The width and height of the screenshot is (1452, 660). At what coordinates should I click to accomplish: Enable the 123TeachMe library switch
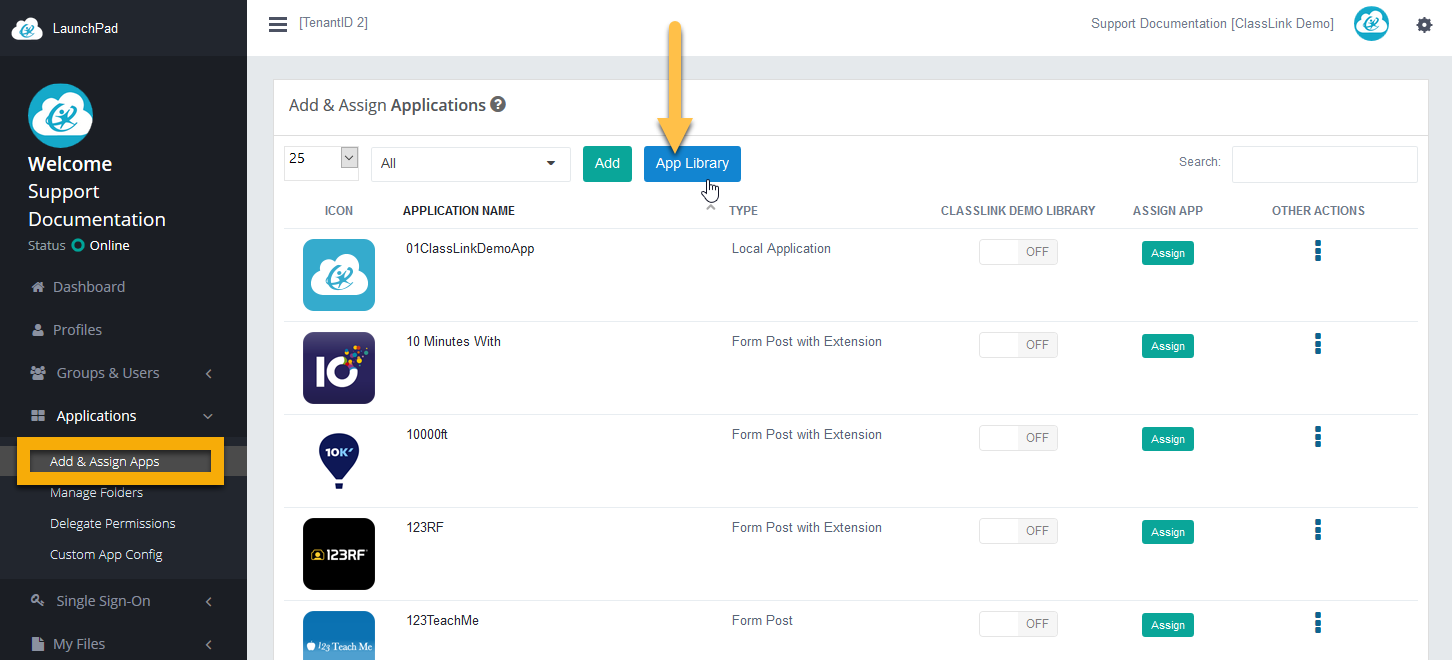(1018, 623)
